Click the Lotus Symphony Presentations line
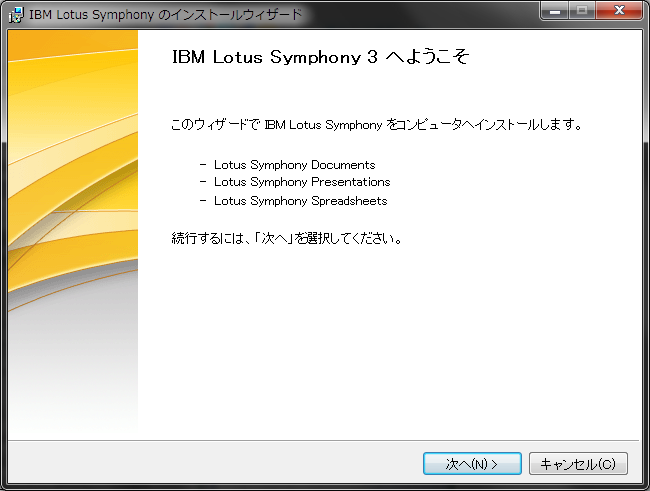This screenshot has height=491, width=650. [302, 182]
